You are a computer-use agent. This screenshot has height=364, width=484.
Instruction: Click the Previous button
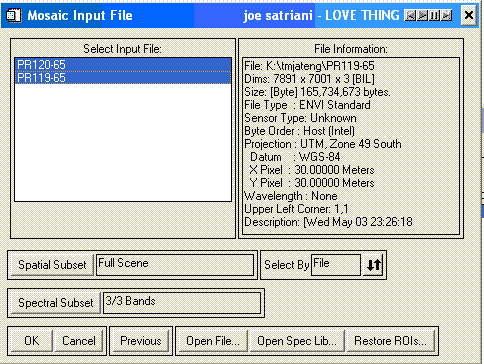click(x=141, y=341)
